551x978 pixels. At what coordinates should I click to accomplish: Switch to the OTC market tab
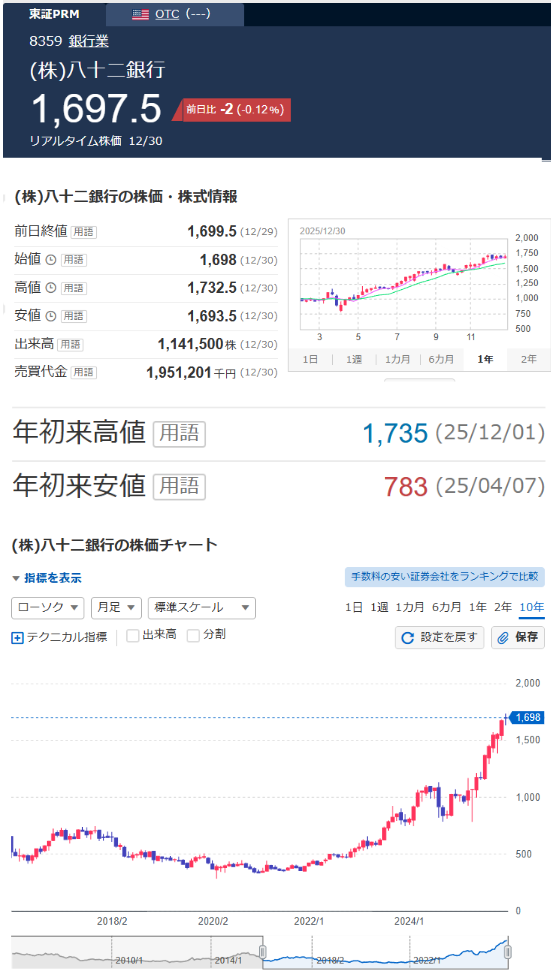(x=175, y=14)
